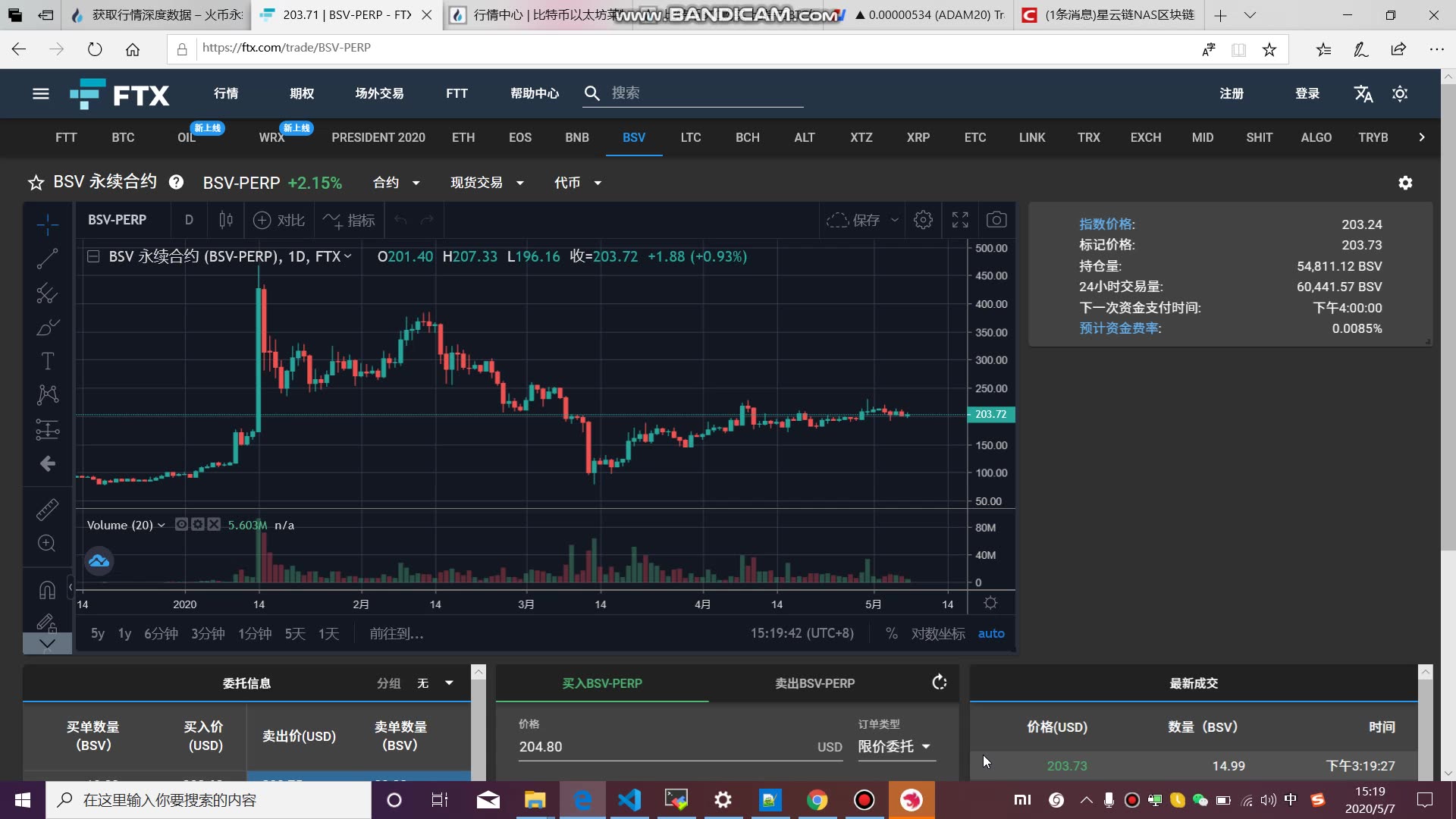Open Visual Studio Code from the taskbar
The width and height of the screenshot is (1456, 819).
[629, 800]
